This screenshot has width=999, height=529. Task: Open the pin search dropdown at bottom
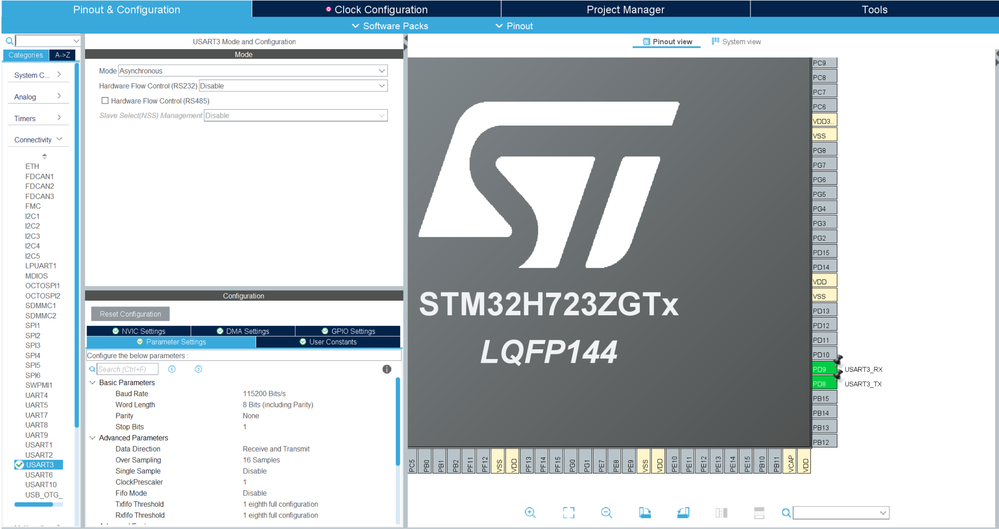pyautogui.click(x=883, y=512)
